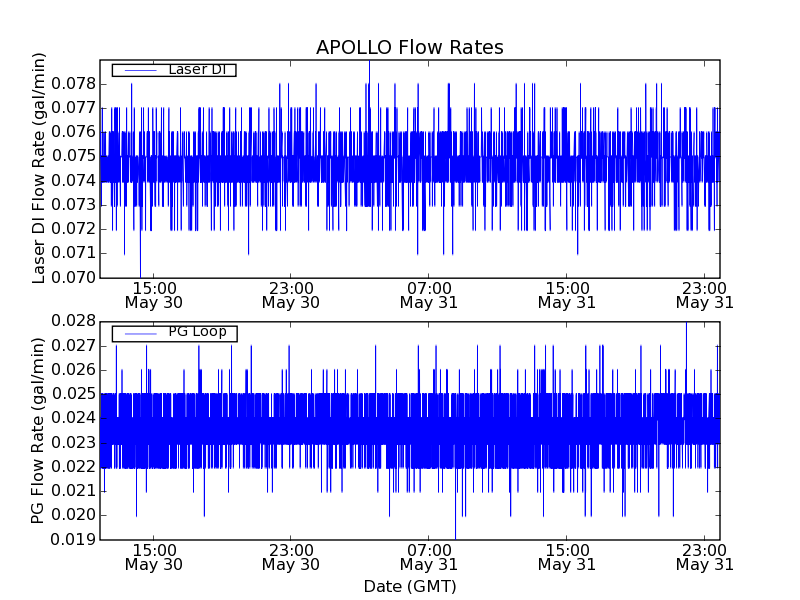Click bottom plot's 07:00 May 31 tick label

click(429, 556)
